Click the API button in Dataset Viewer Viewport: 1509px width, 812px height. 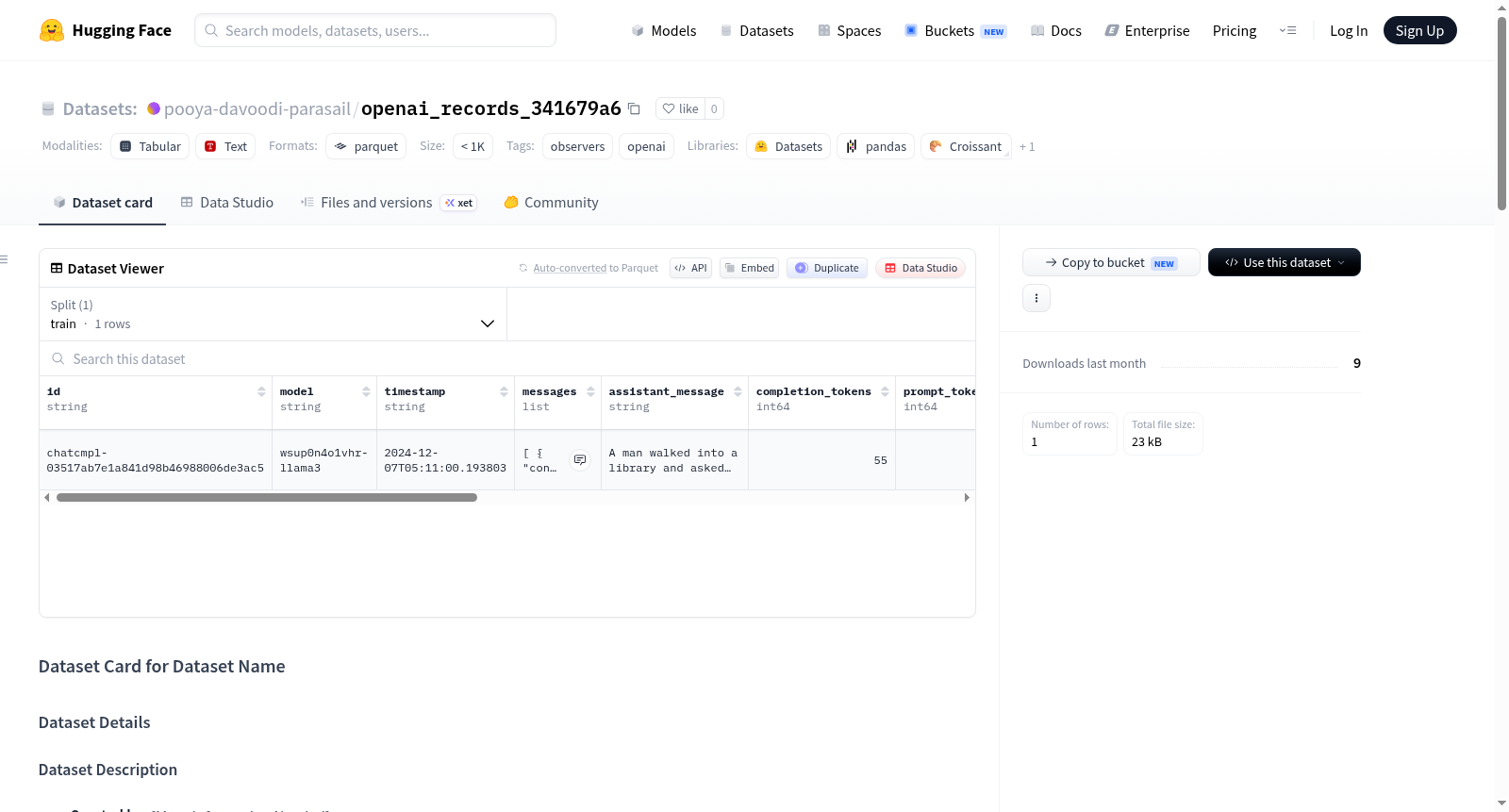click(691, 268)
